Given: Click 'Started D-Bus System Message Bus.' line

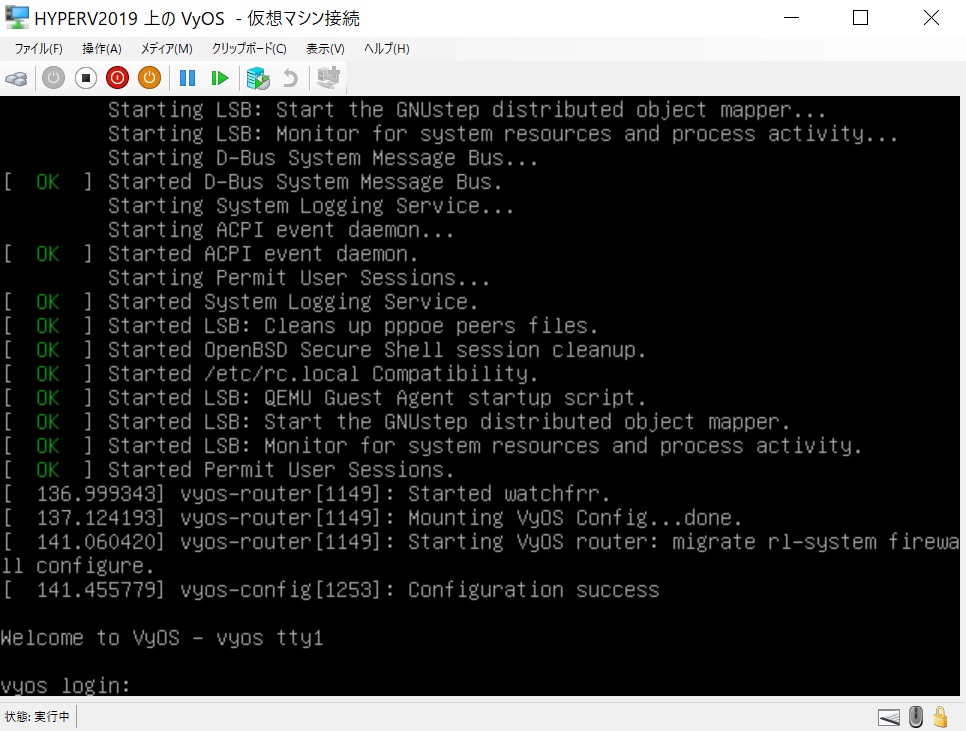Looking at the screenshot, I should pos(305,182).
